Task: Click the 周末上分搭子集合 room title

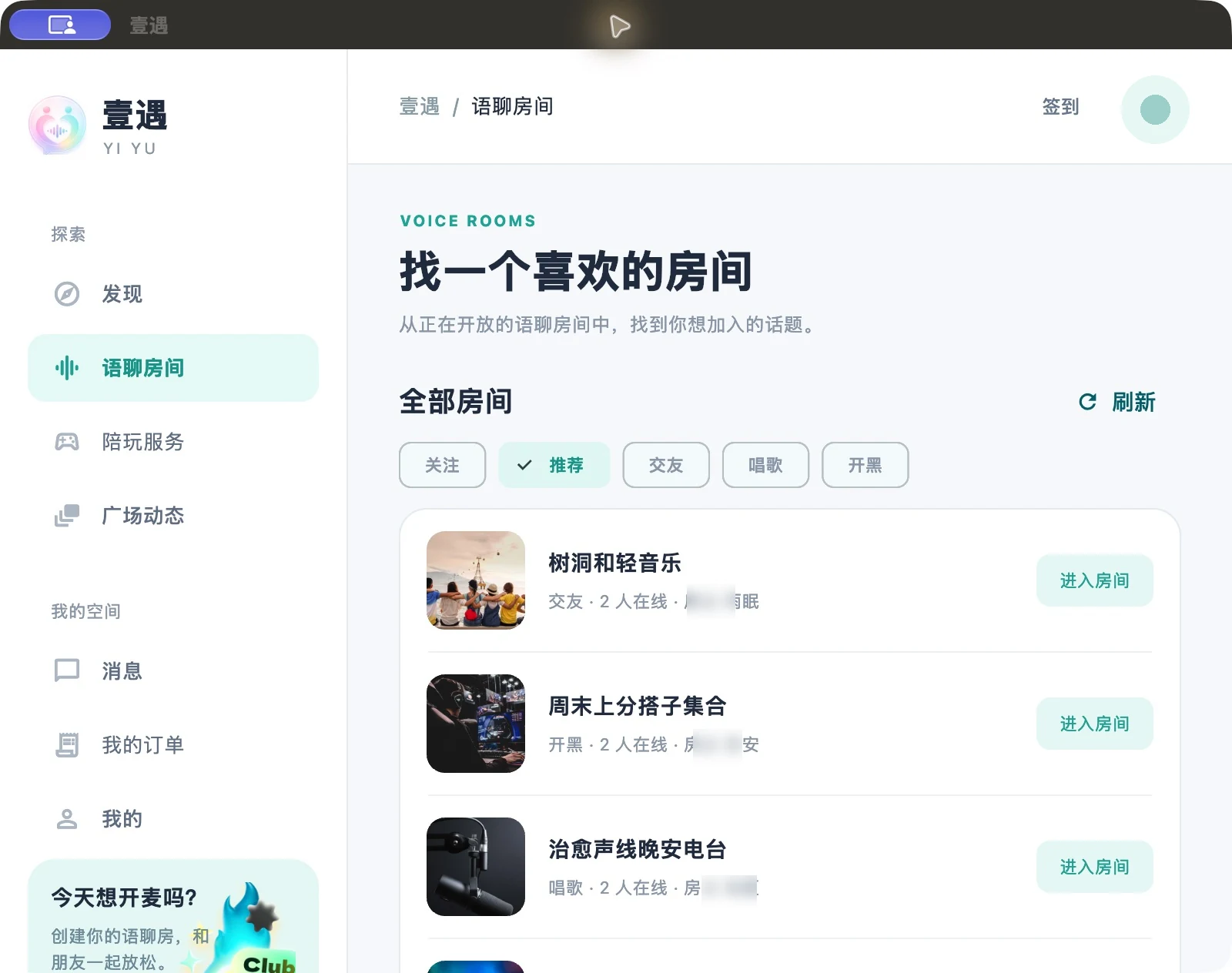Action: [638, 706]
